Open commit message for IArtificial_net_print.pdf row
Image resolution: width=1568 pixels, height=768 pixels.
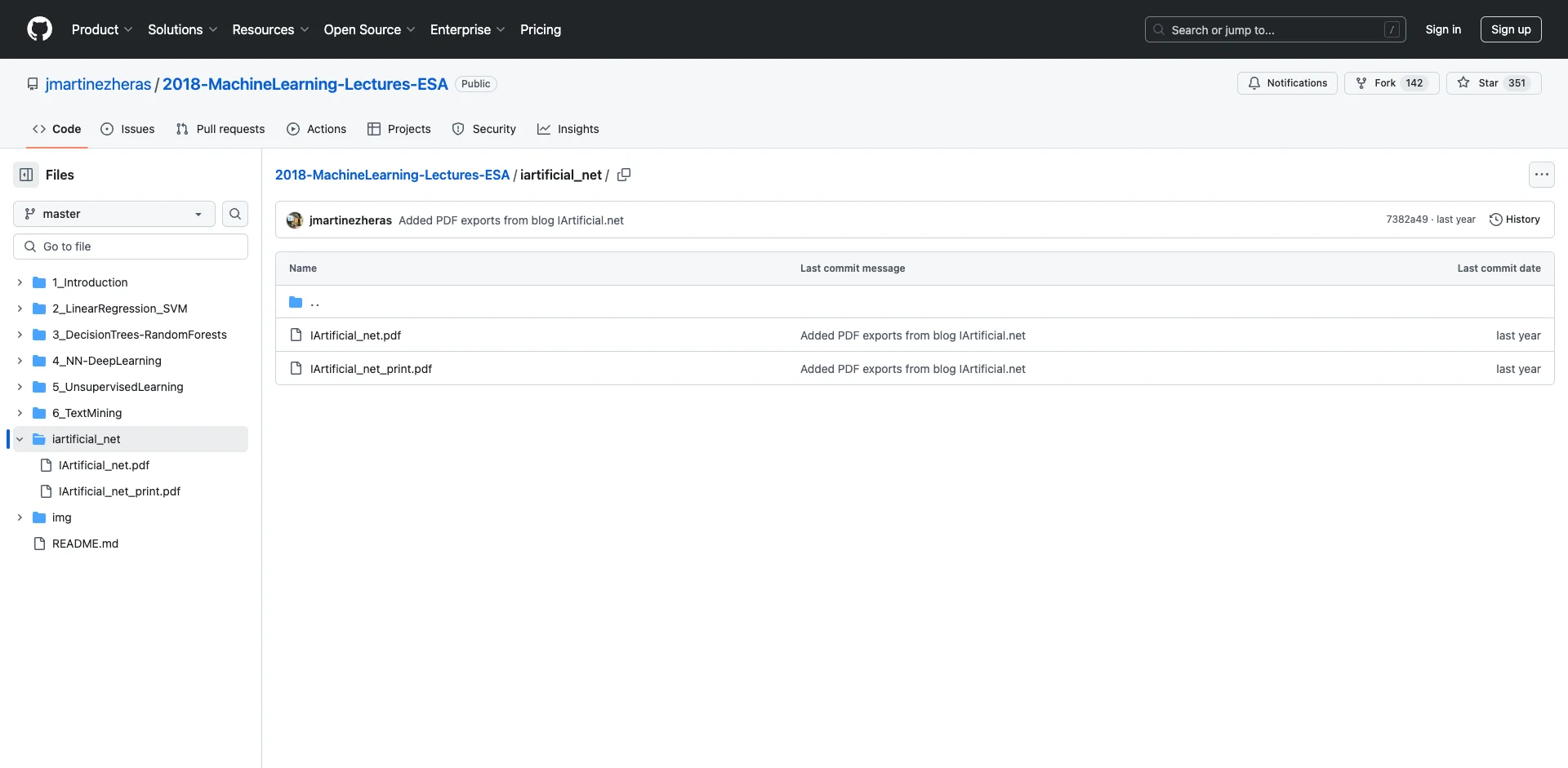[x=912, y=369]
